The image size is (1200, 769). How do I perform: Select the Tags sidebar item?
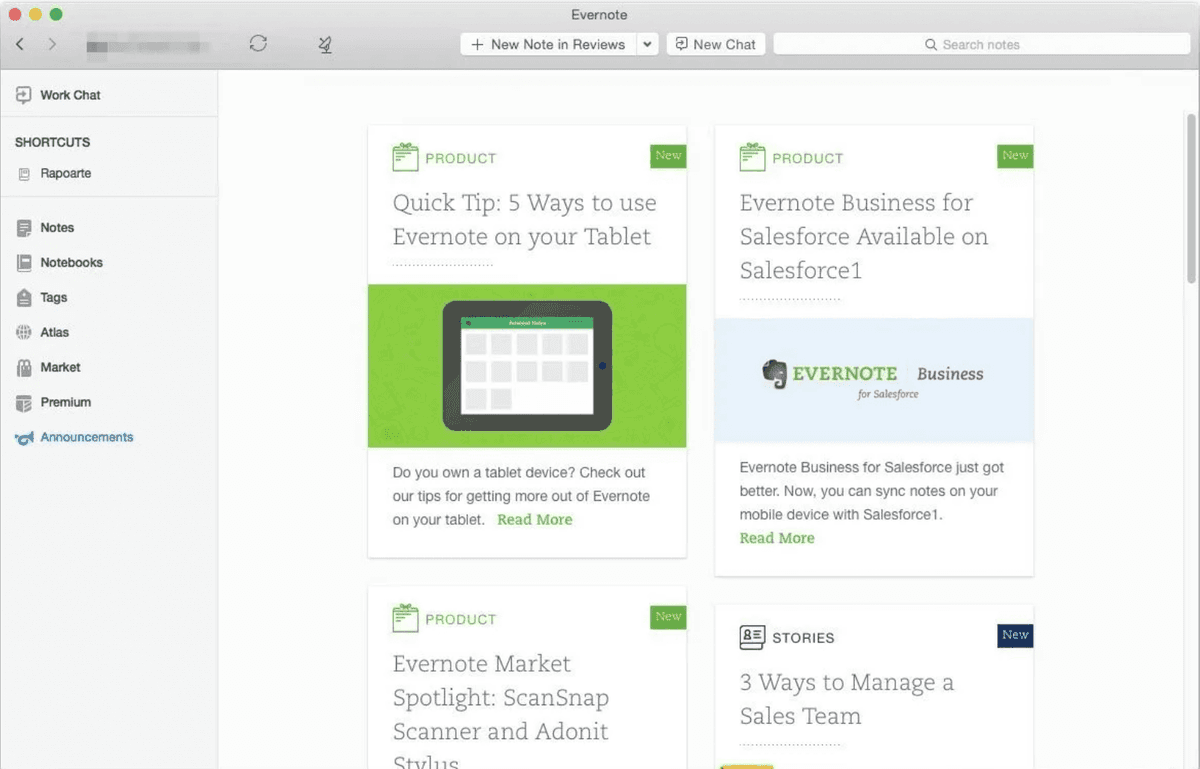(54, 297)
